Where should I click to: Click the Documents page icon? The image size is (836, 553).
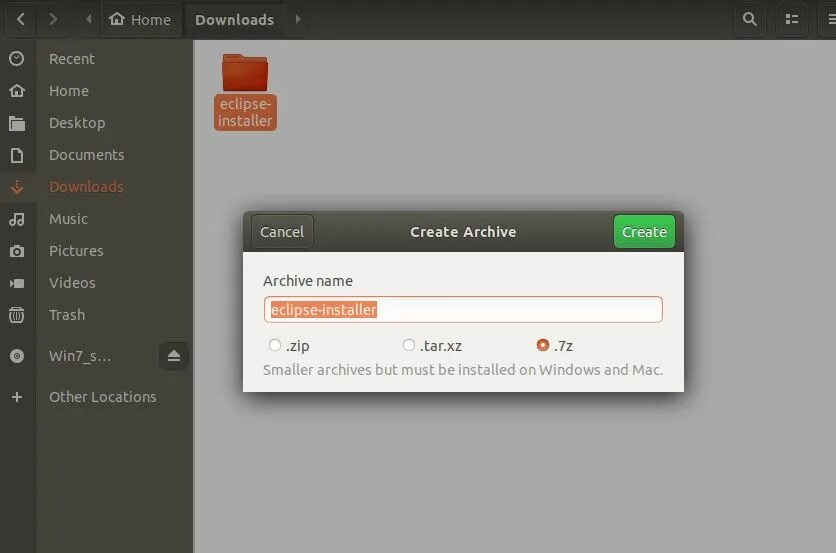coord(17,155)
